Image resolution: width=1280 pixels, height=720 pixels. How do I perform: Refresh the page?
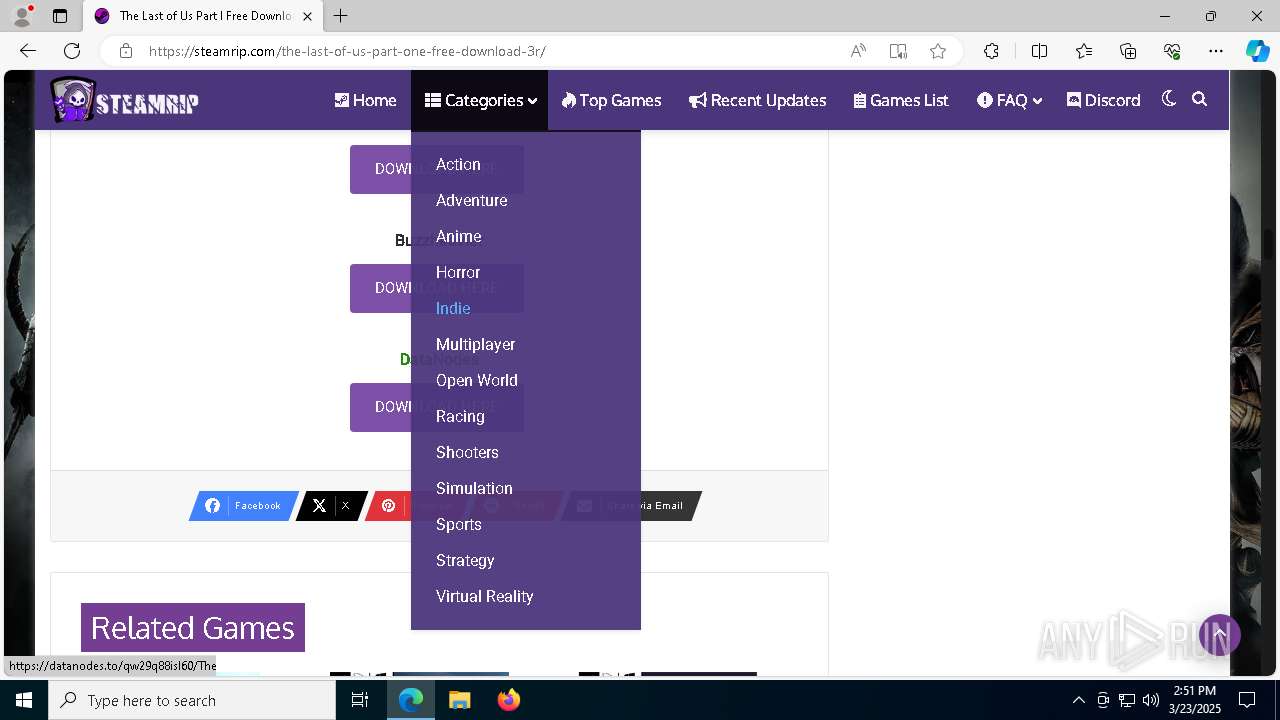[x=72, y=51]
